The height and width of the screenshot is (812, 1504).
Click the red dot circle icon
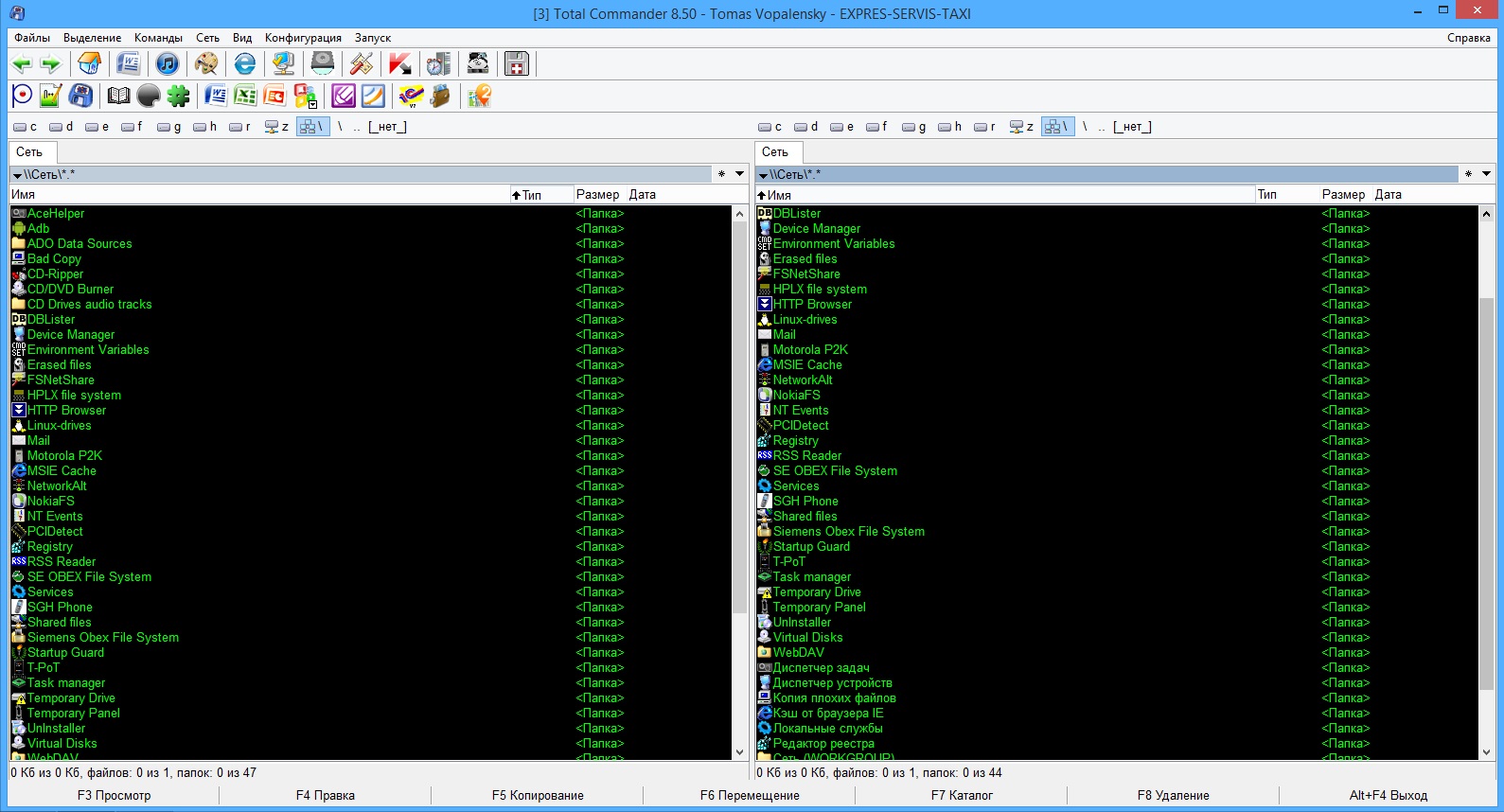click(x=22, y=96)
